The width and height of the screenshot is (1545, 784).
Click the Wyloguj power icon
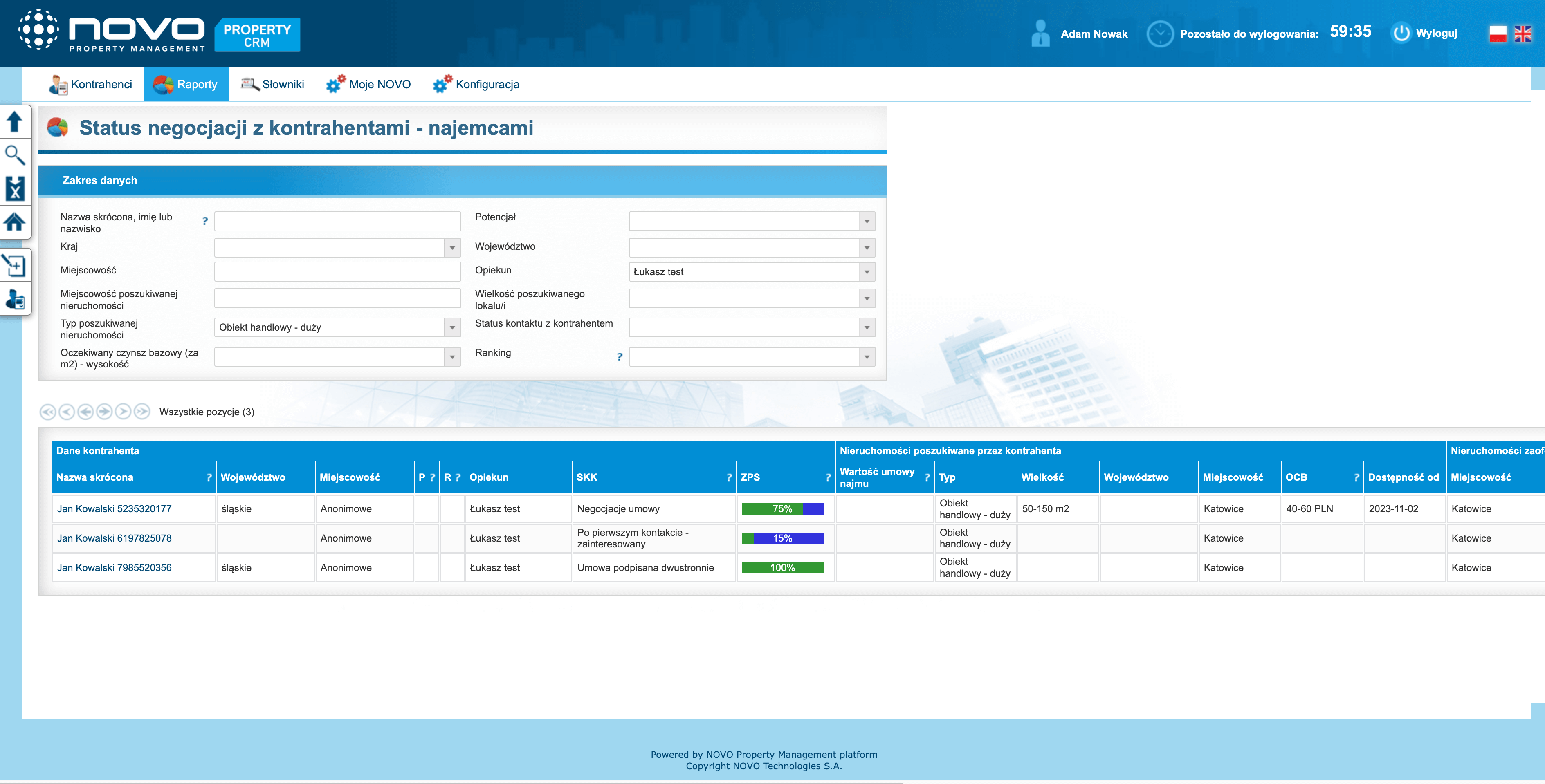[1401, 34]
